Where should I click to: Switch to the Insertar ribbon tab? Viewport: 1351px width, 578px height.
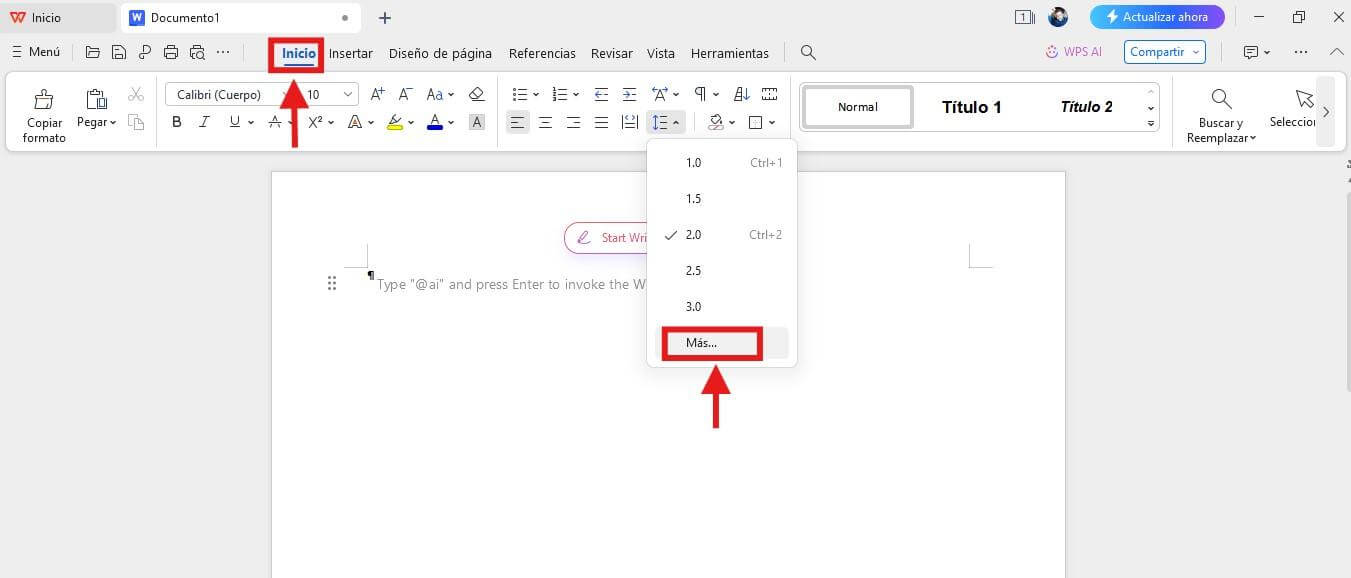[x=351, y=53]
